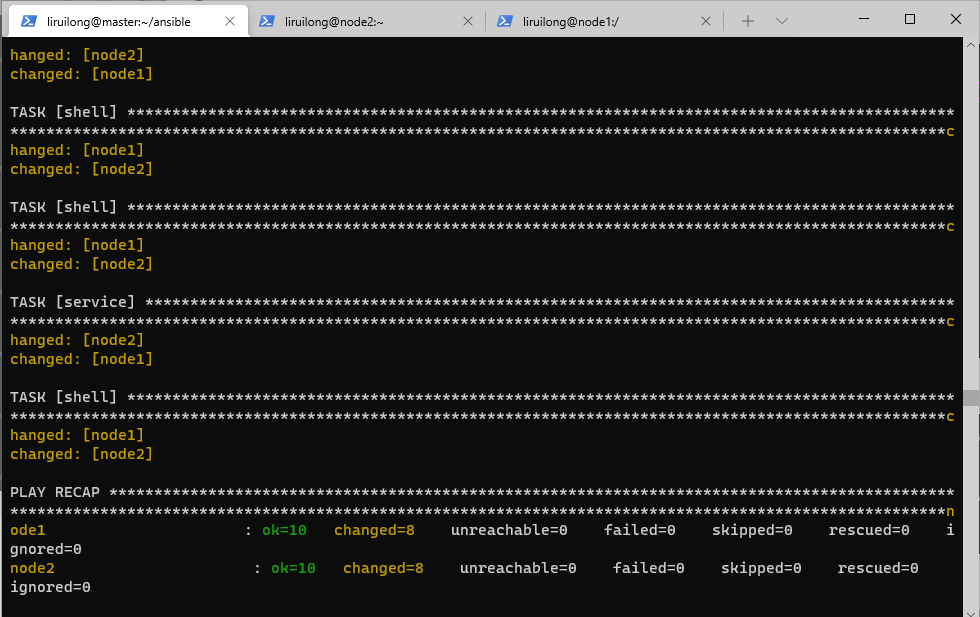The width and height of the screenshot is (980, 617).
Task: Click 'skipped=0' in the ode1 recap row
Action: (x=752, y=530)
